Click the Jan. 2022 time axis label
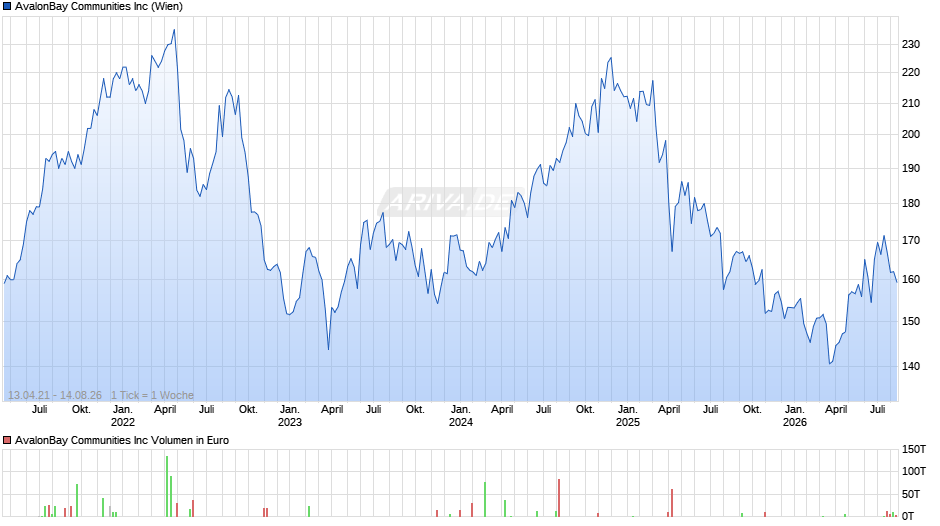Screen dimensions: 940x526 (123, 416)
